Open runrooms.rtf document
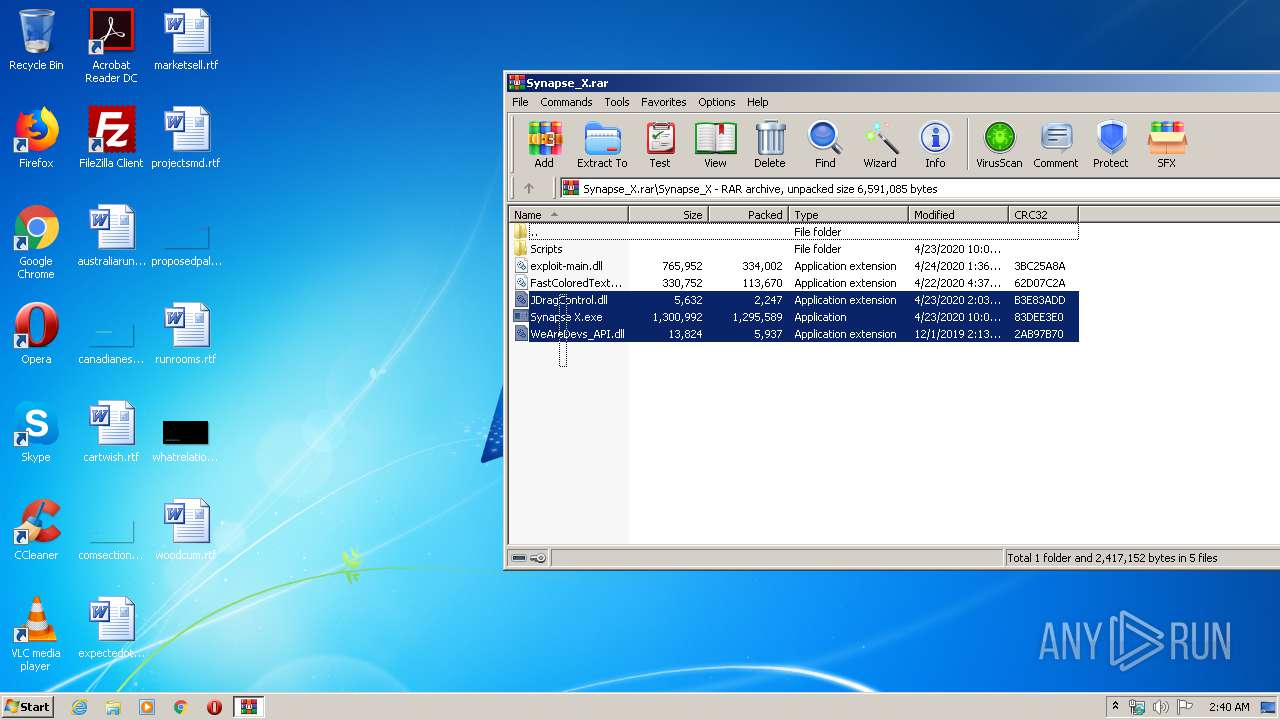The width and height of the screenshot is (1280, 720). (186, 334)
